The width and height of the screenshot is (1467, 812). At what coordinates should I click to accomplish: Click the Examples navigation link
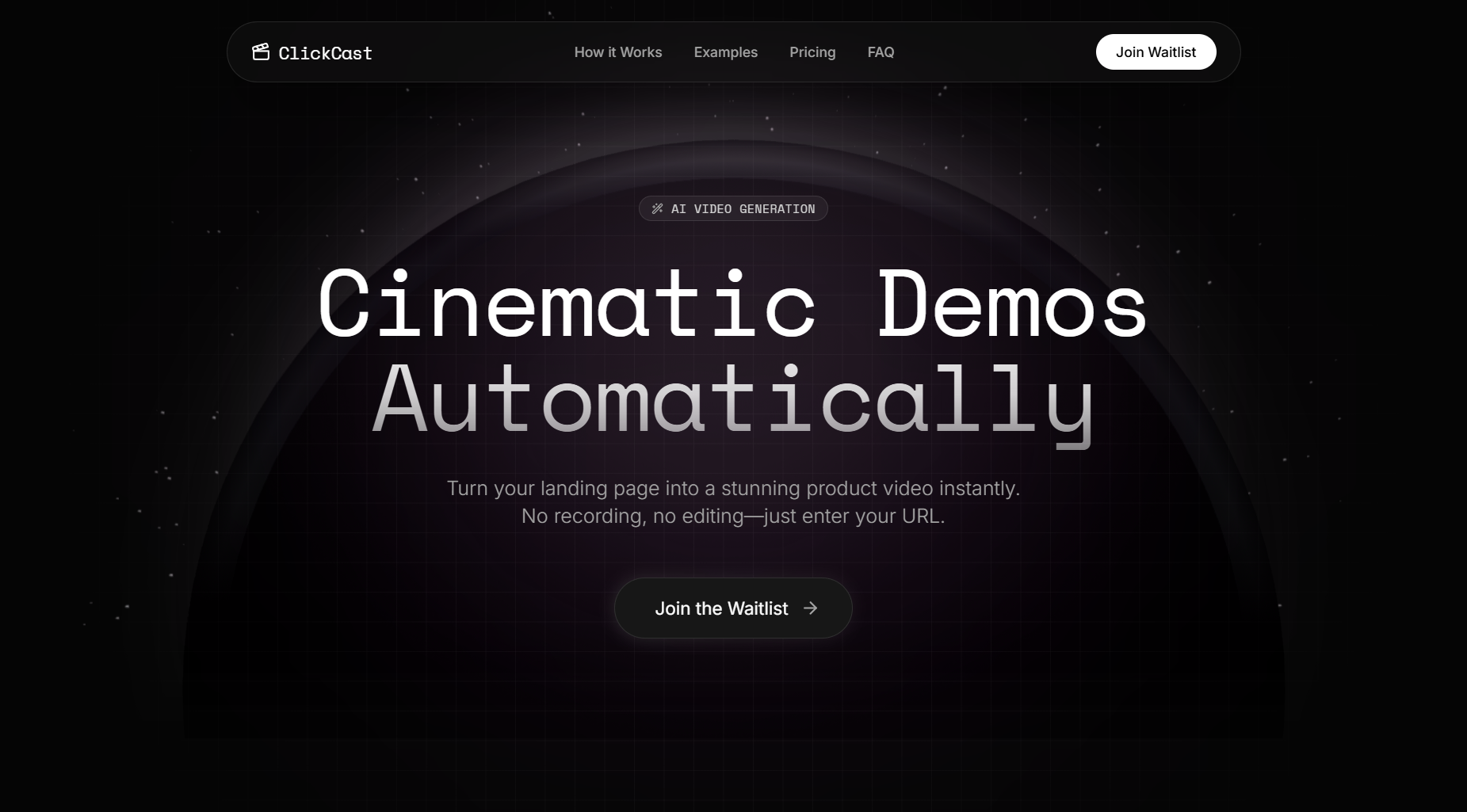point(725,52)
